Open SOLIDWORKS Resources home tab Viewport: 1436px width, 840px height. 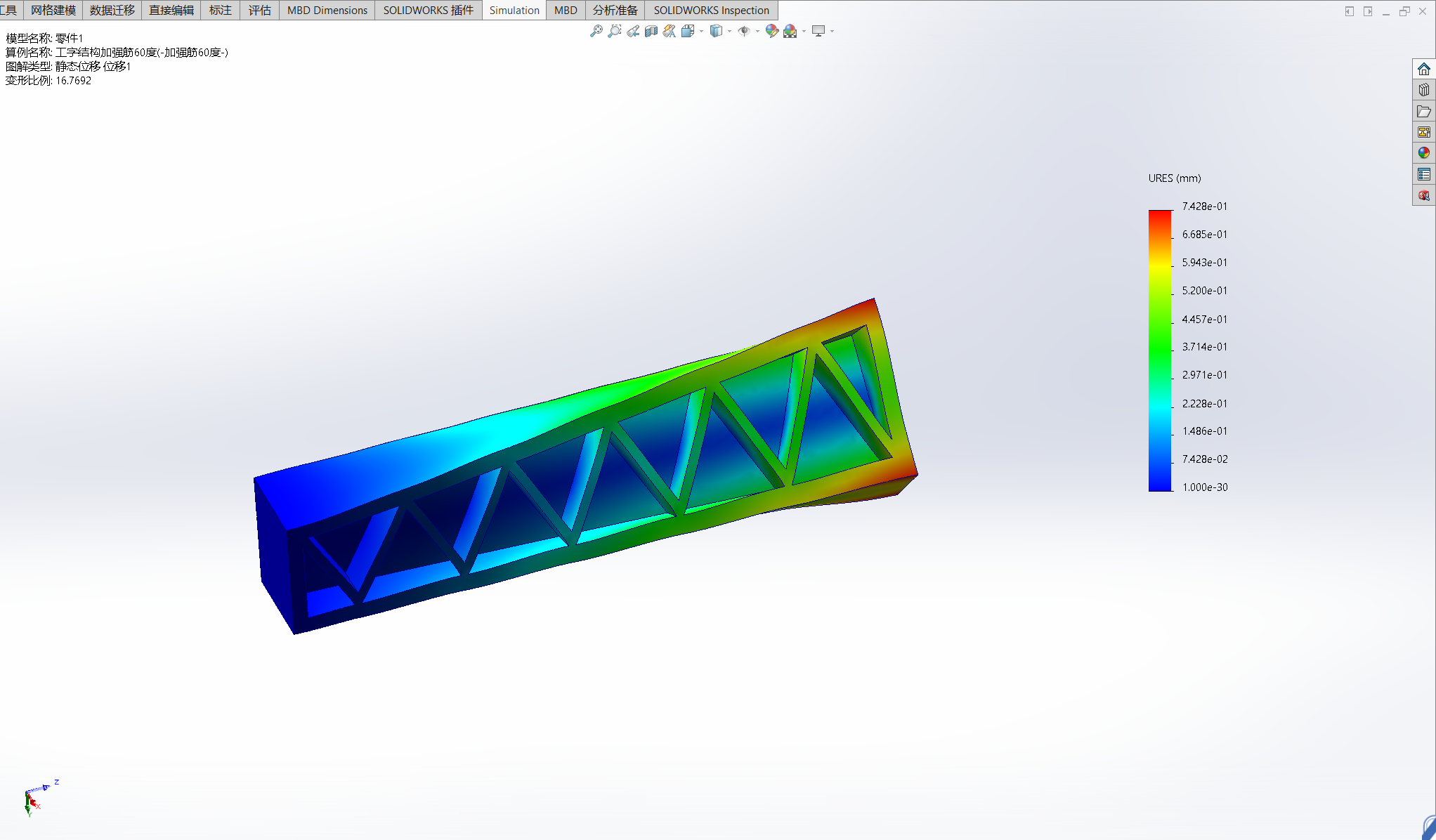[x=1424, y=69]
